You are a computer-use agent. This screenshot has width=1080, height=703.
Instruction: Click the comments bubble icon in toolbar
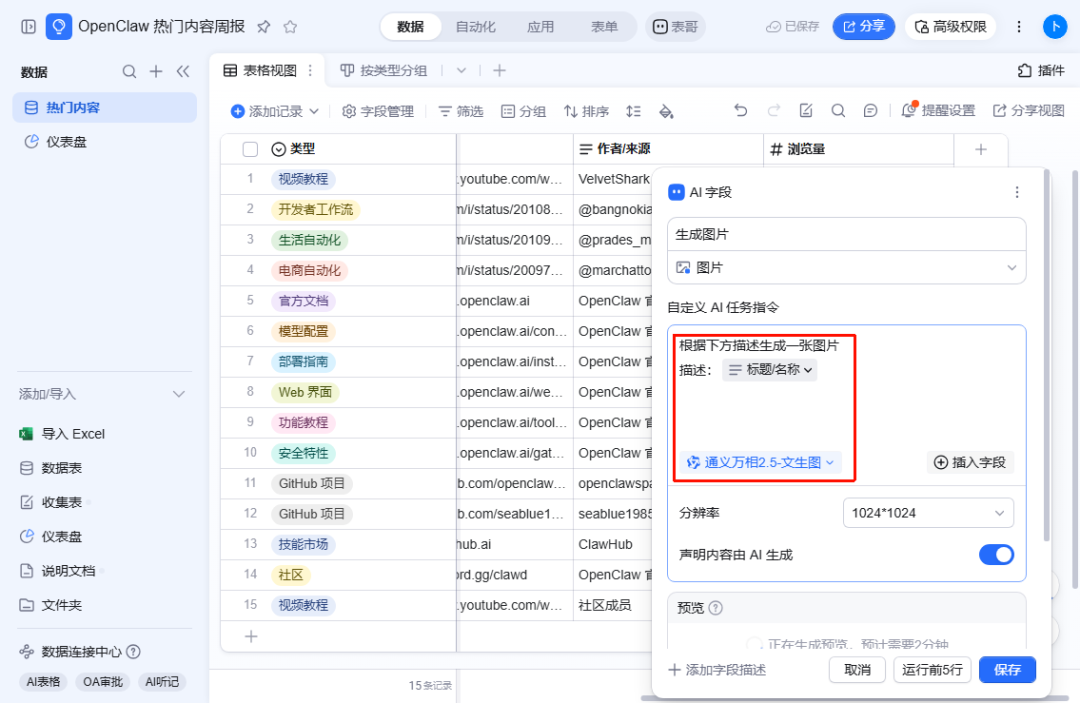[871, 110]
